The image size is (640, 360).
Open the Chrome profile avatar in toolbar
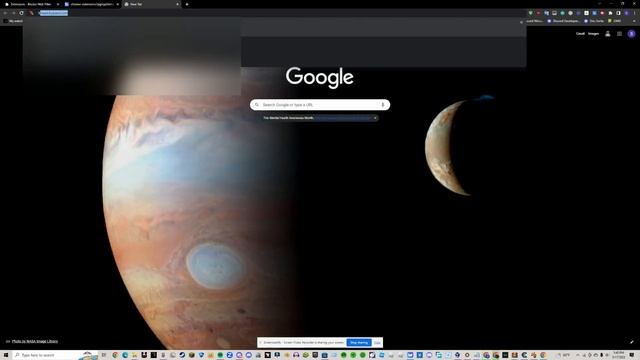627,13
